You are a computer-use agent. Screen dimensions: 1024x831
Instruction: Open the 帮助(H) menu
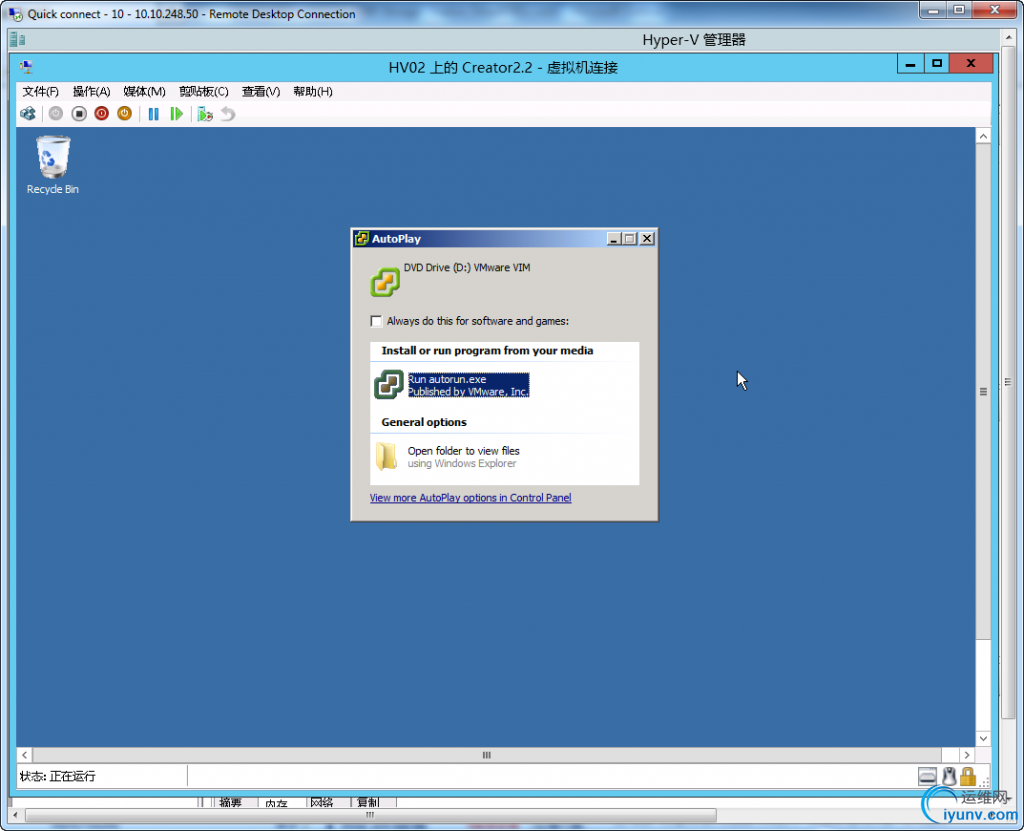point(313,91)
